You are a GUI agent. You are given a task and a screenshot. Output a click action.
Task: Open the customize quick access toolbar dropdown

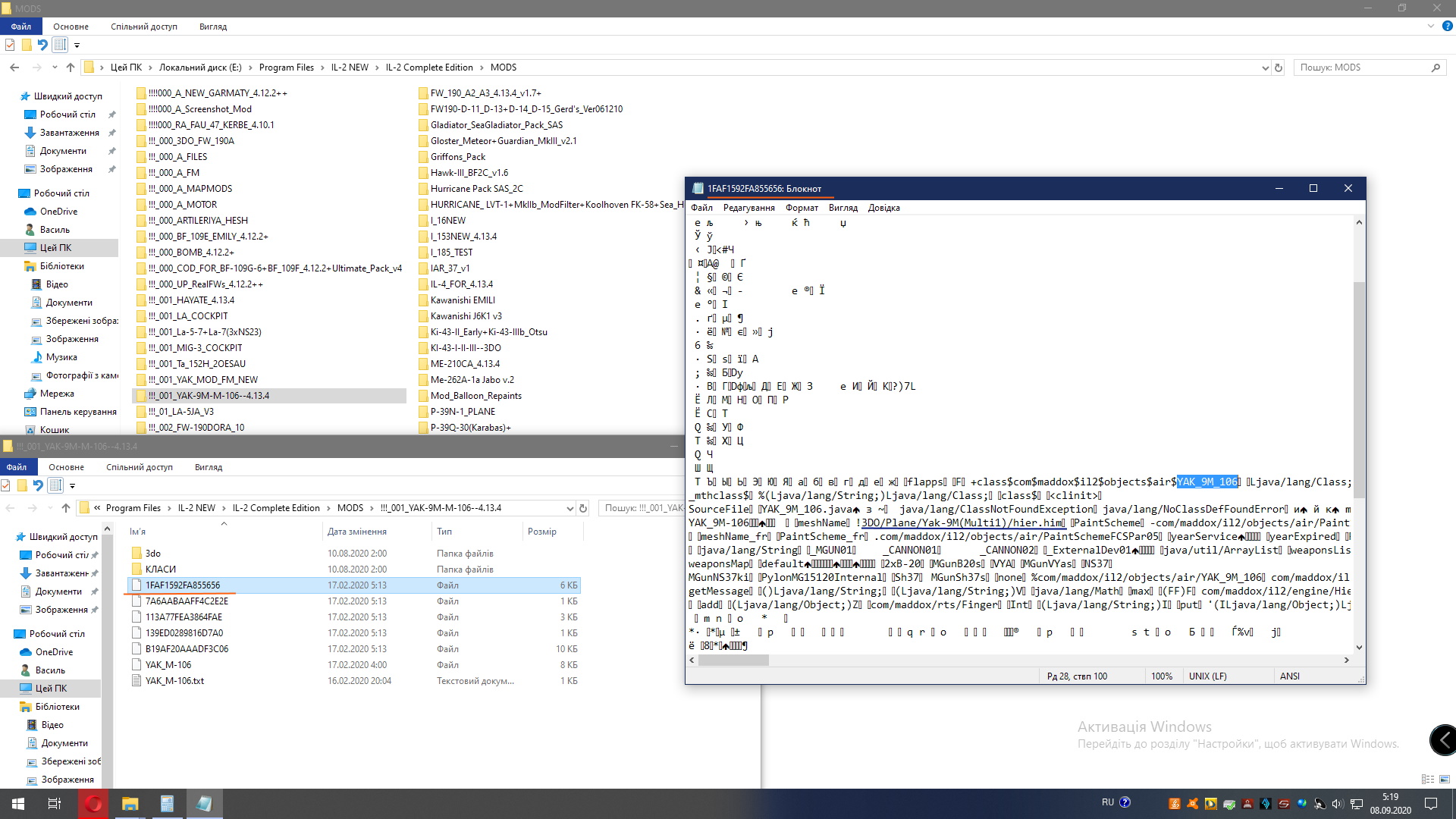77,45
